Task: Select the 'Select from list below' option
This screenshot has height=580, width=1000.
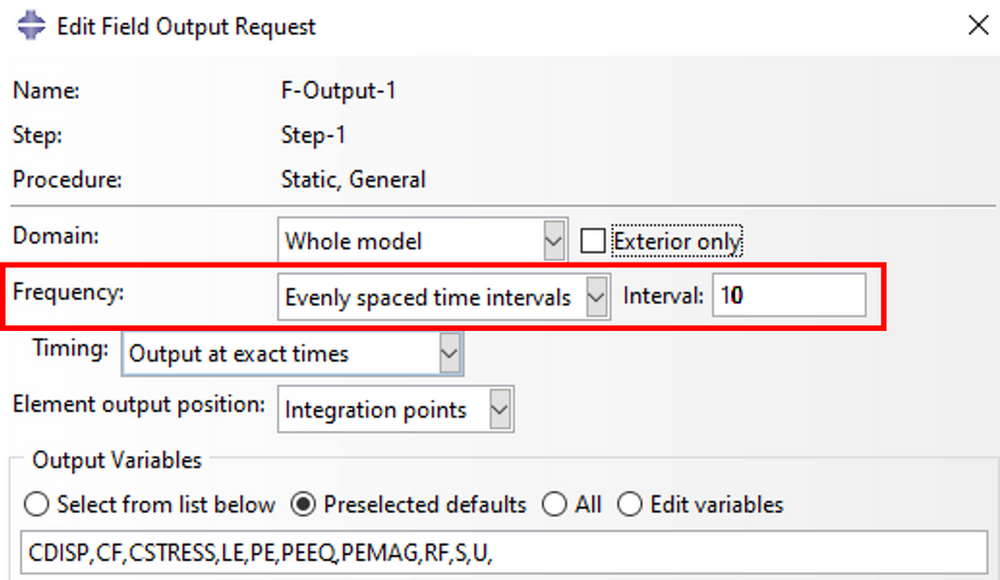Action: pos(36,505)
